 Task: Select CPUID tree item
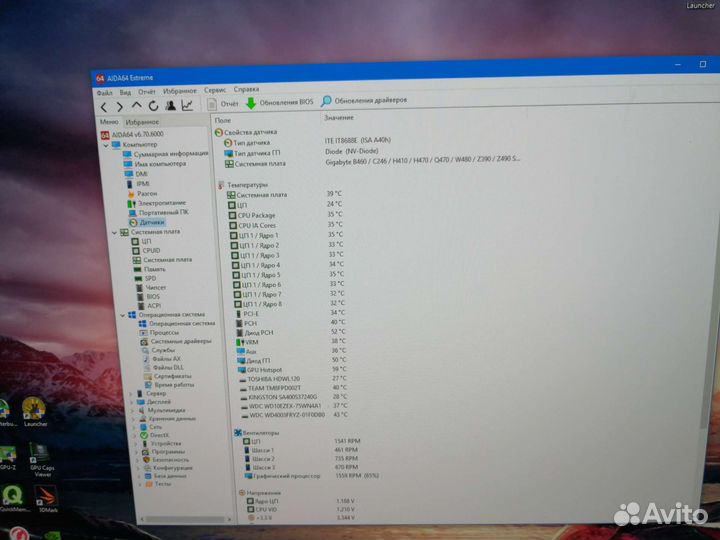tap(146, 251)
